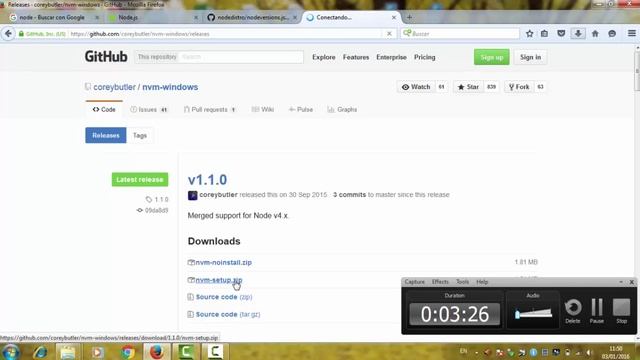Click the Delete icon in recorder panel
This screenshot has height=360, width=640.
[573, 311]
